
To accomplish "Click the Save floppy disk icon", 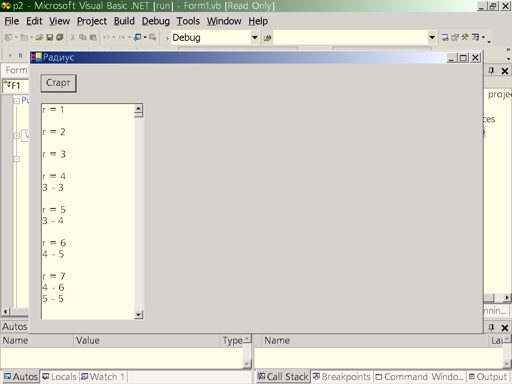I will pos(50,37).
